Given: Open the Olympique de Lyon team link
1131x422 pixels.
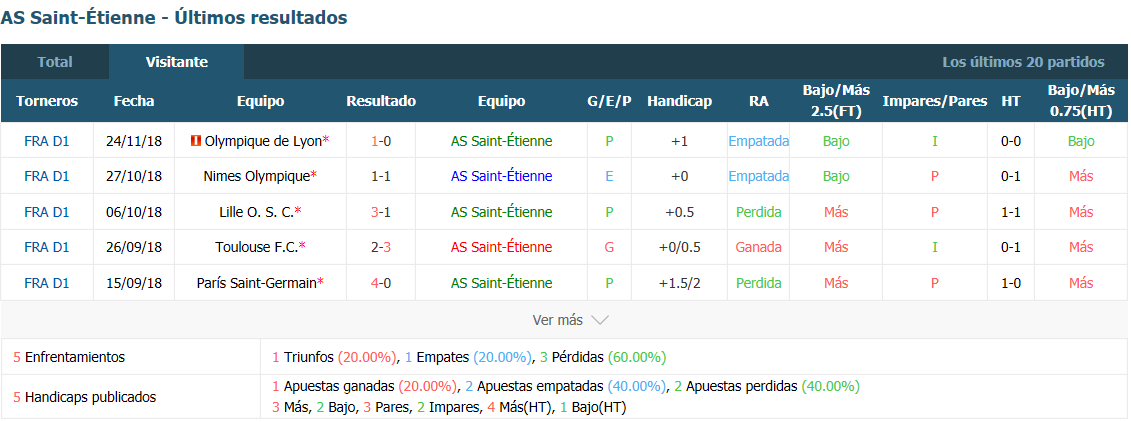Looking at the screenshot, I should pyautogui.click(x=263, y=141).
